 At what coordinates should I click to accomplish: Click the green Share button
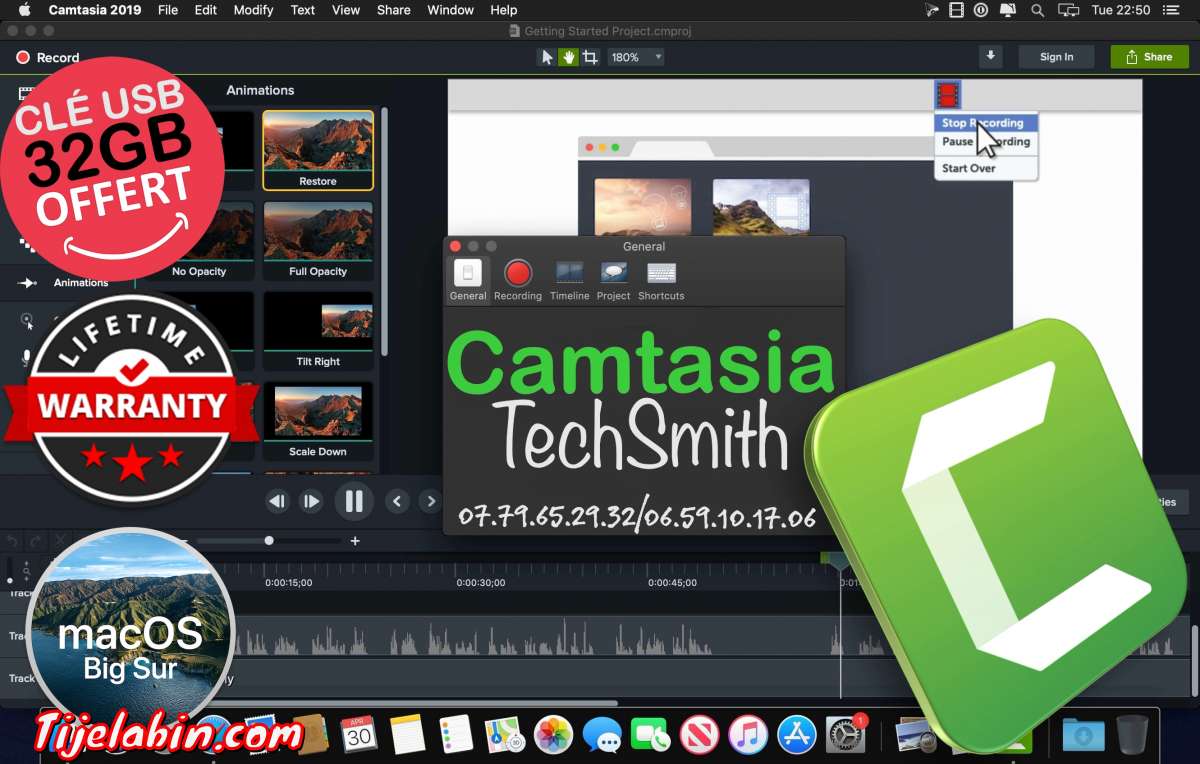tap(1148, 57)
